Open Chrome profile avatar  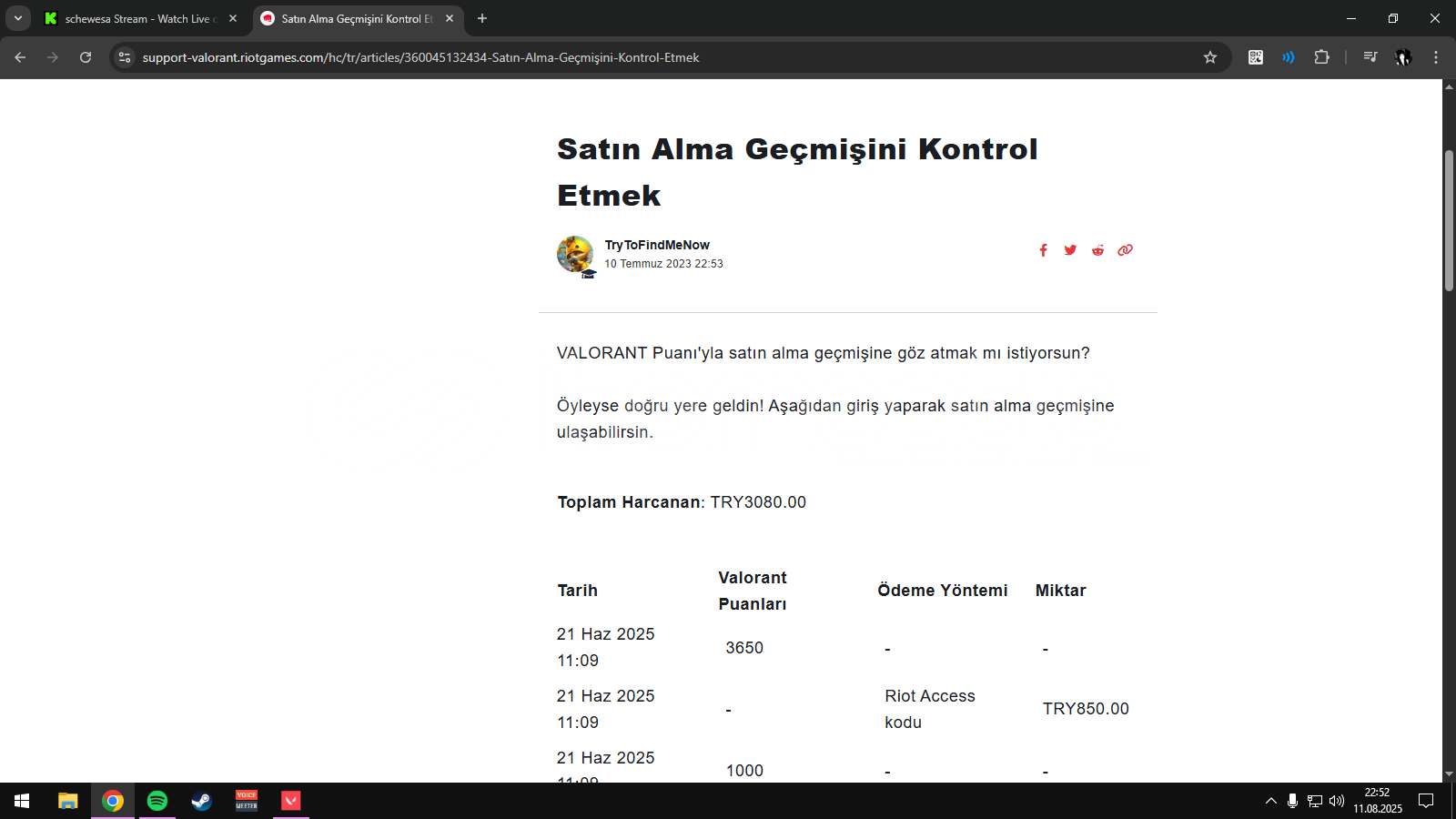click(1402, 57)
